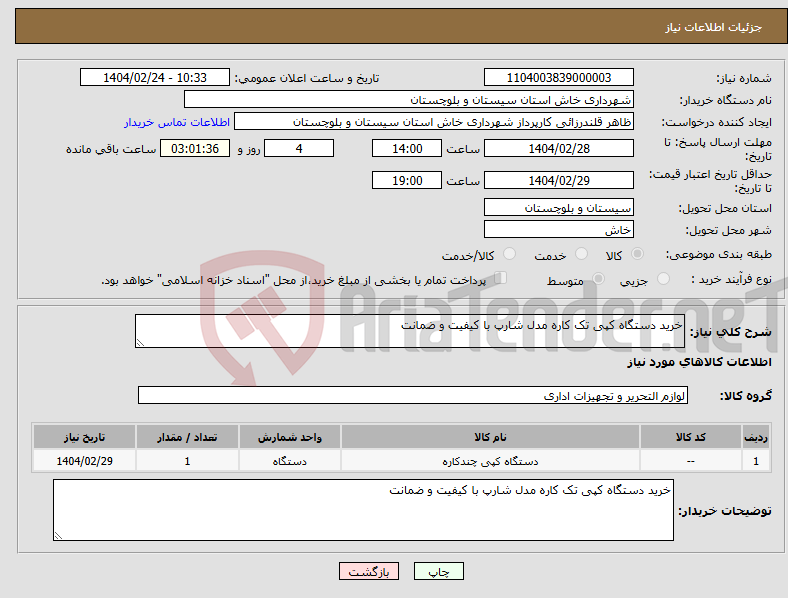Screen dimensions: 788x598
Task: Select the کالا/خدمت radio button
Action: [510, 254]
